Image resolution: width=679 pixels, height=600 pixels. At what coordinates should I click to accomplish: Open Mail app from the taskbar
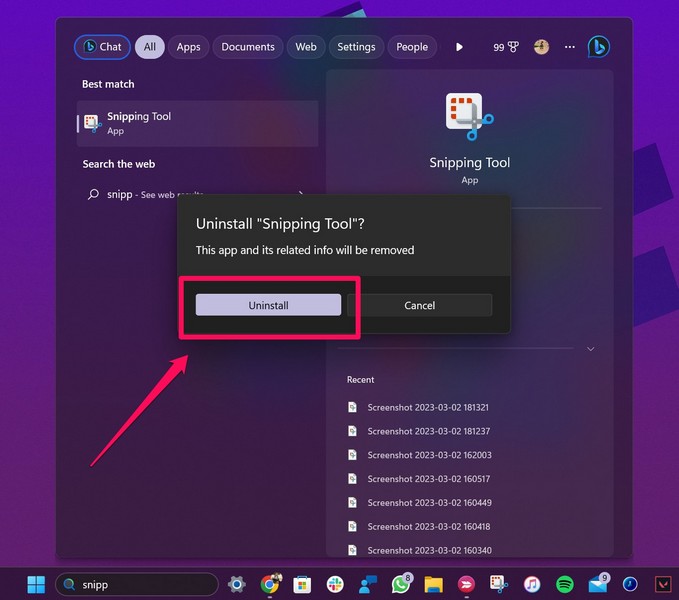coord(598,584)
